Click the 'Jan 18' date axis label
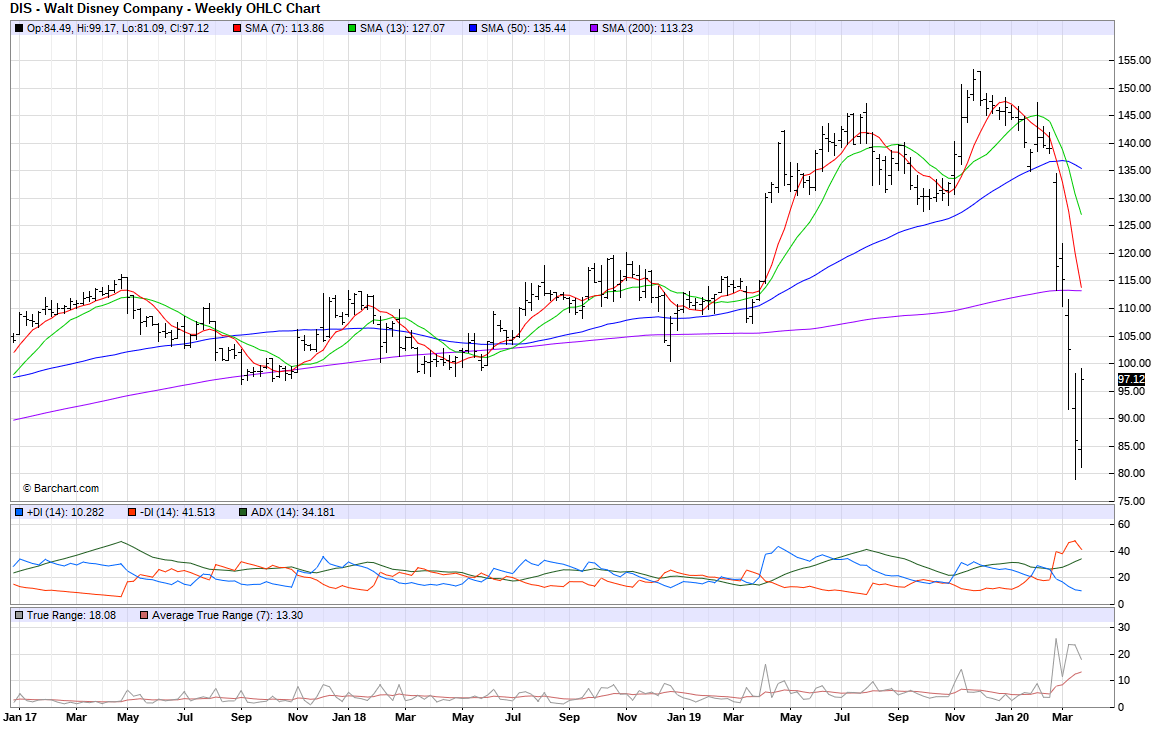 click(x=349, y=718)
